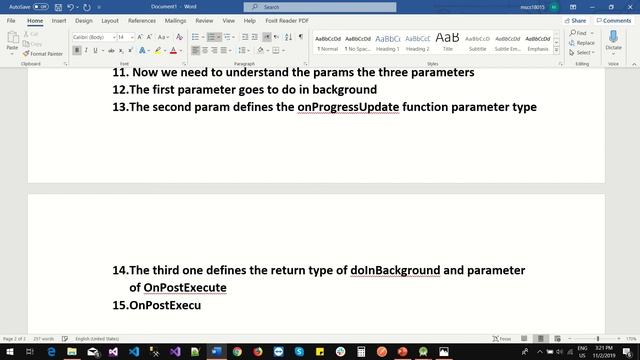The image size is (640, 360).
Task: Expand the Paste options arrow
Action: coord(12,54)
